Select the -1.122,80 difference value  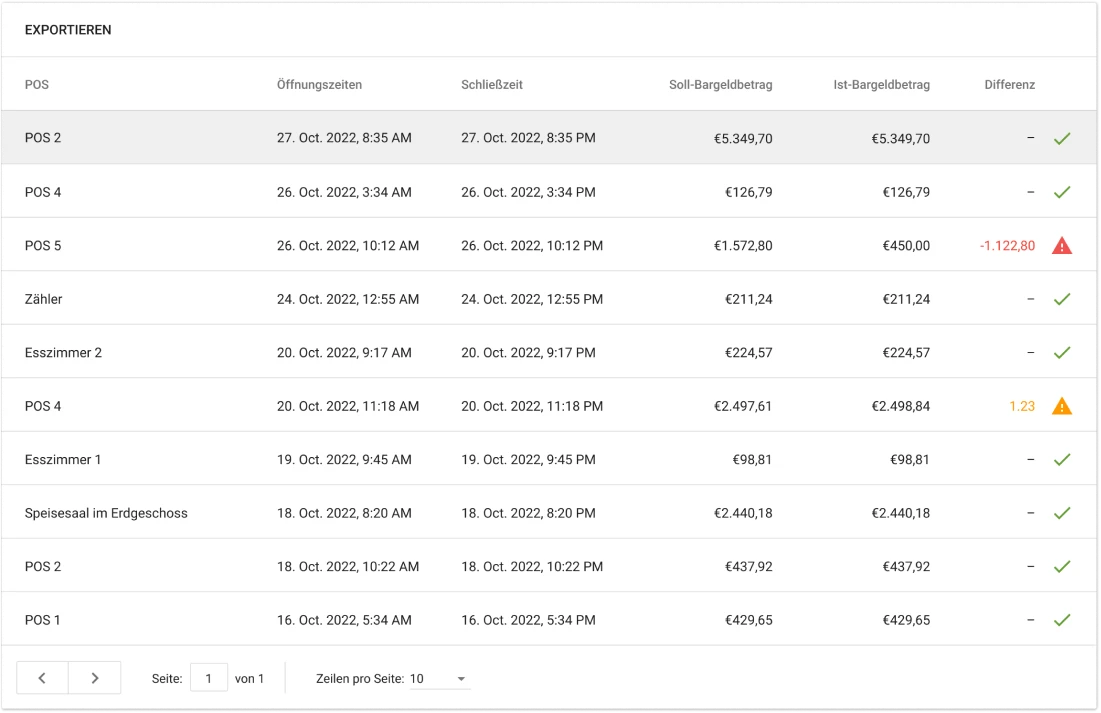(x=1007, y=245)
